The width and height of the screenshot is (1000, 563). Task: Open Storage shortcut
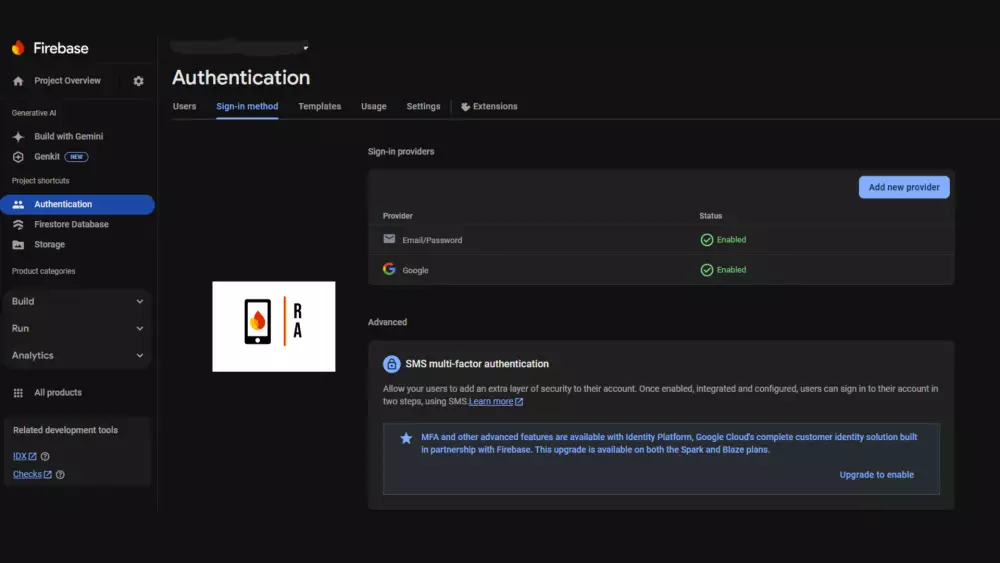pos(49,245)
